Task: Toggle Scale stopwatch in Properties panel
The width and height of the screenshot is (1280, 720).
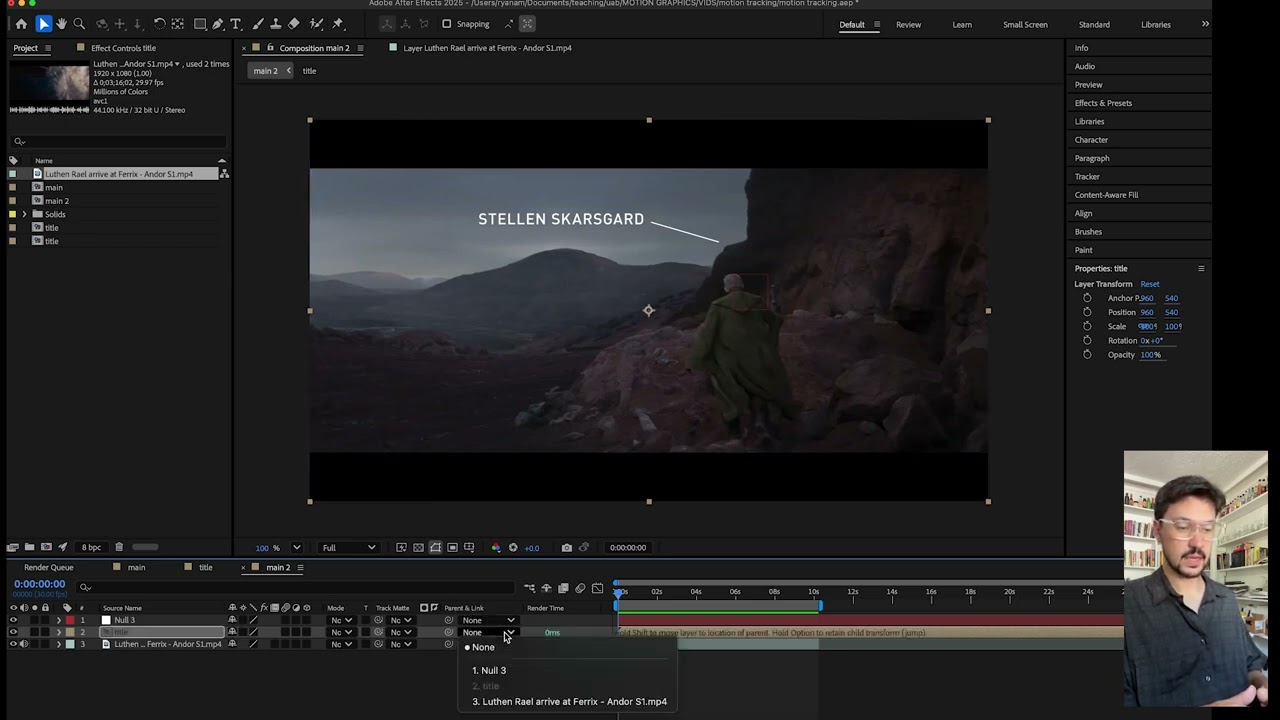Action: (x=1087, y=326)
